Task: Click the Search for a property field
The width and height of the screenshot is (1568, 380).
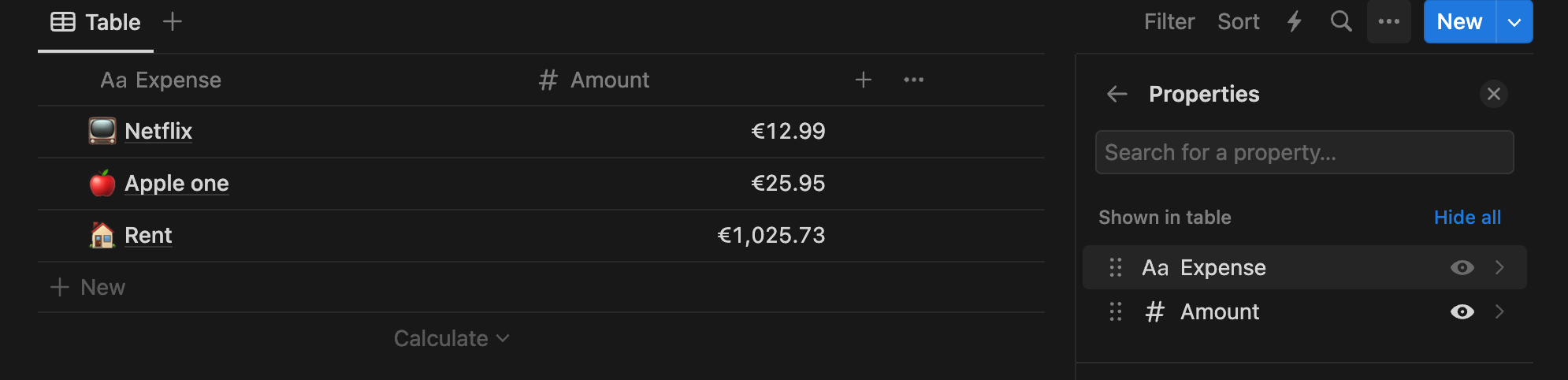Action: pyautogui.click(x=1304, y=152)
